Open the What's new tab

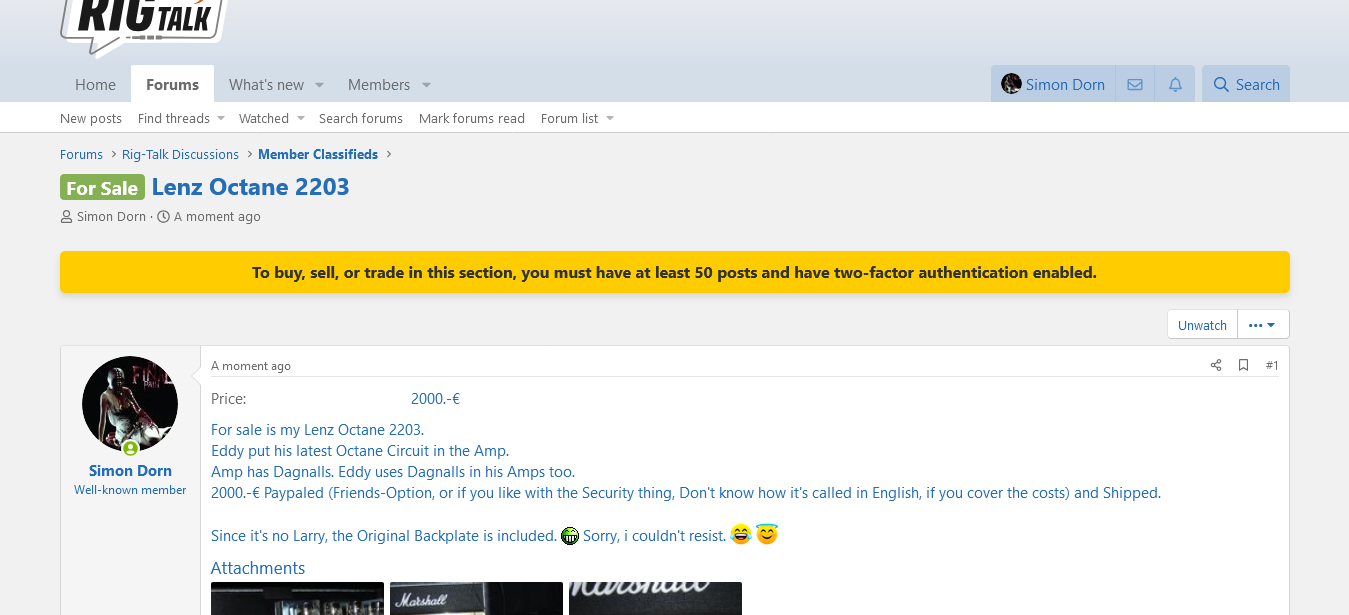point(266,85)
